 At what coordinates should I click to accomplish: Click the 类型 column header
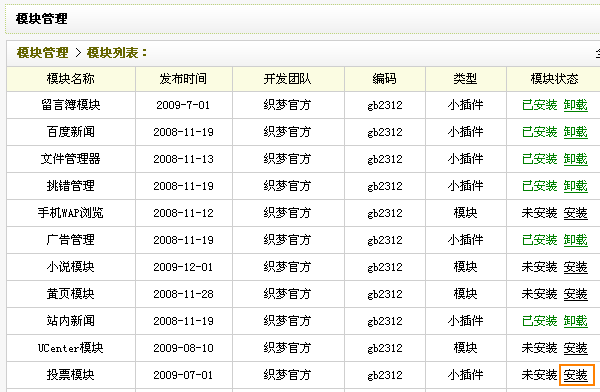(x=465, y=79)
